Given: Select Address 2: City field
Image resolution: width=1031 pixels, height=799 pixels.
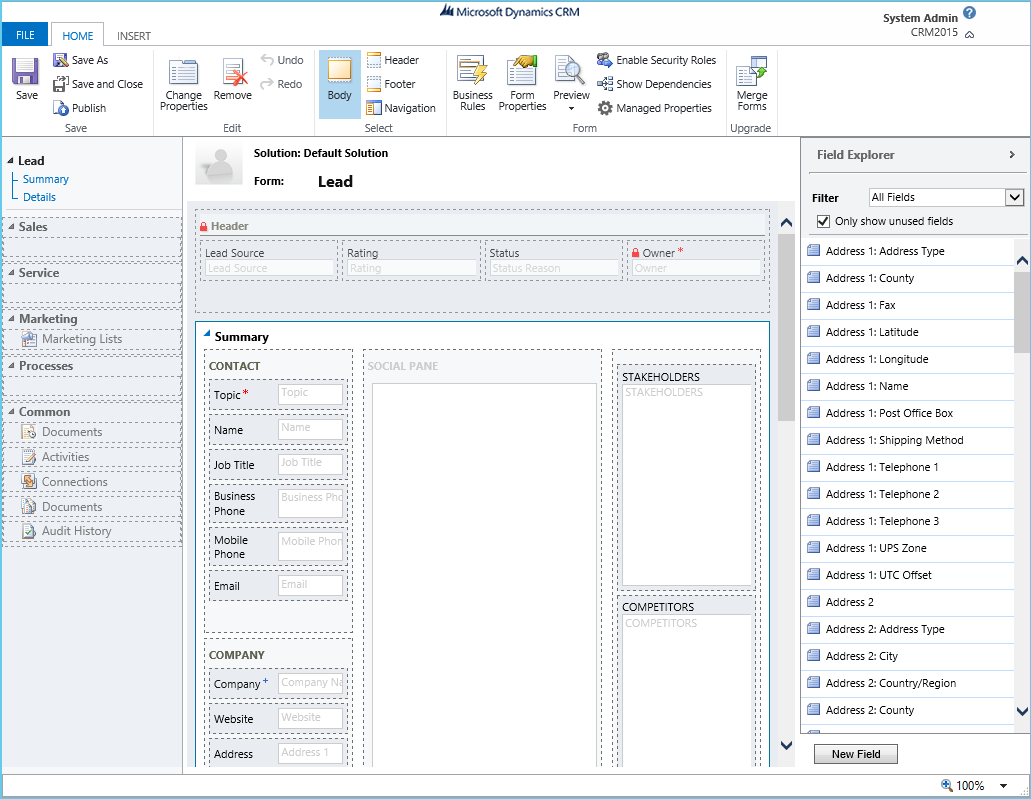Looking at the screenshot, I should [x=908, y=656].
